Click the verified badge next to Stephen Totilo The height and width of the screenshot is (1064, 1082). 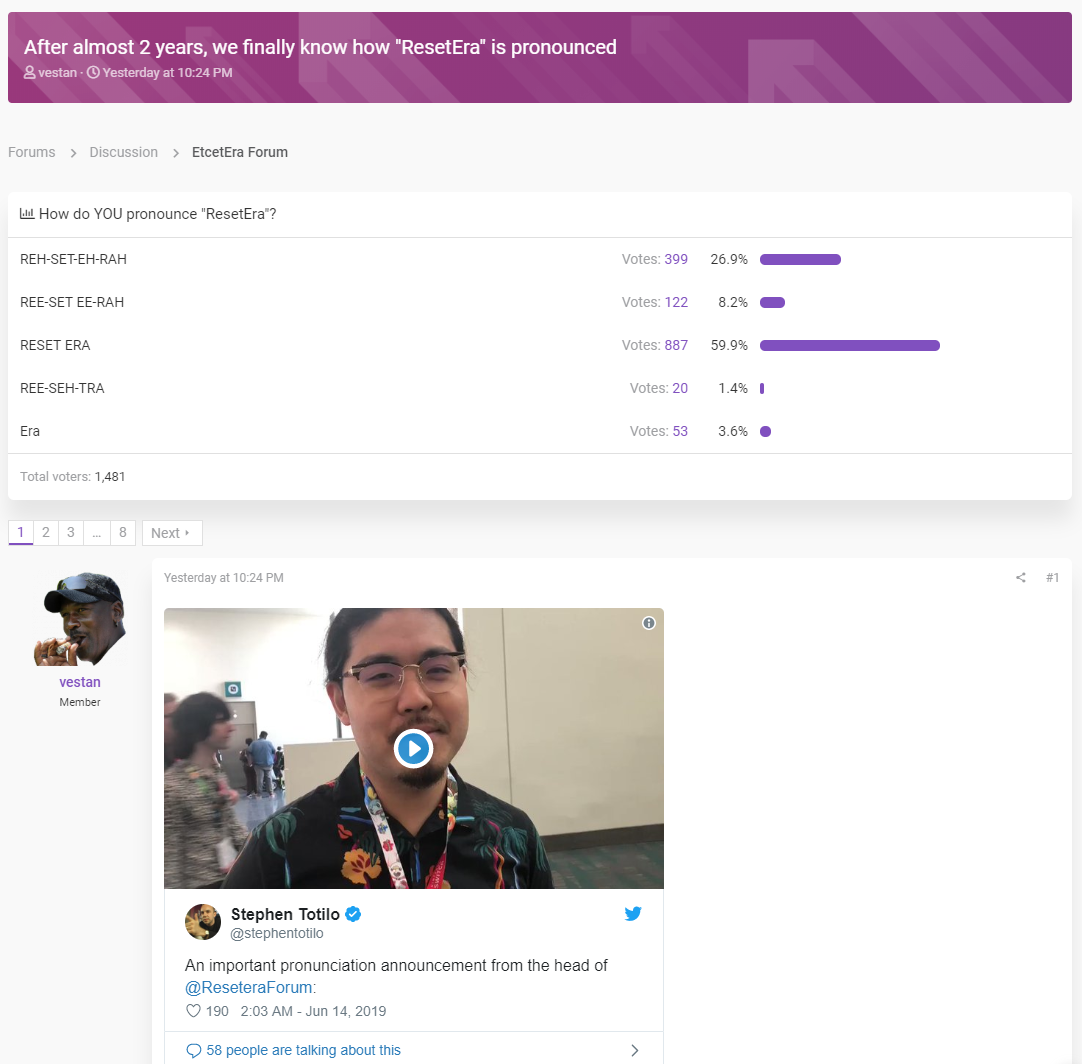[x=353, y=914]
